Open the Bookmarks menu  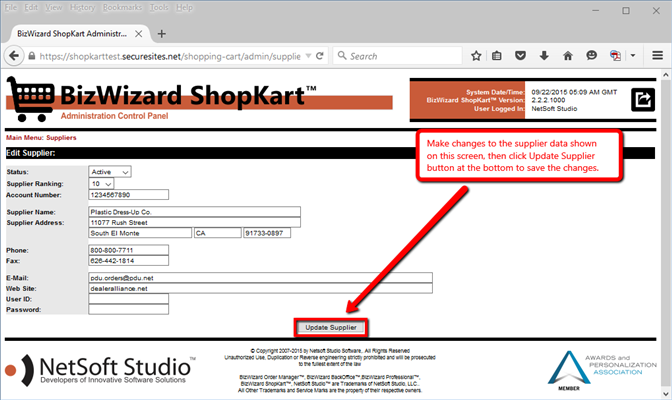click(122, 8)
